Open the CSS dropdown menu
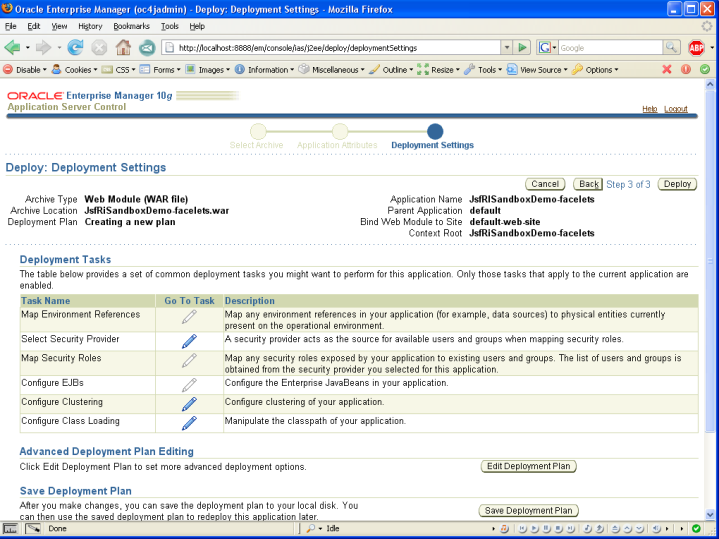 click(119, 69)
